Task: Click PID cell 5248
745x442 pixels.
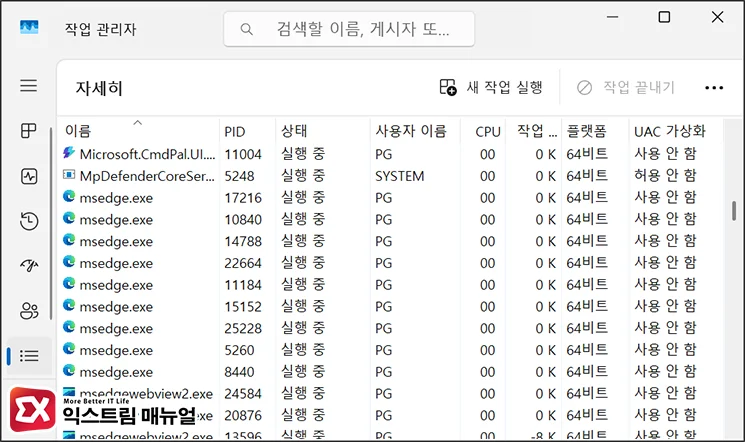Action: [239, 176]
